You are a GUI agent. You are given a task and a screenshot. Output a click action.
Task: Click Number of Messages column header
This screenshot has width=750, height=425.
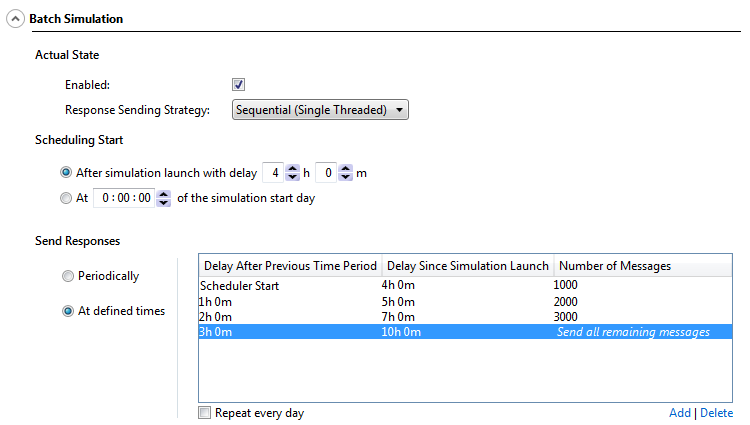615,265
